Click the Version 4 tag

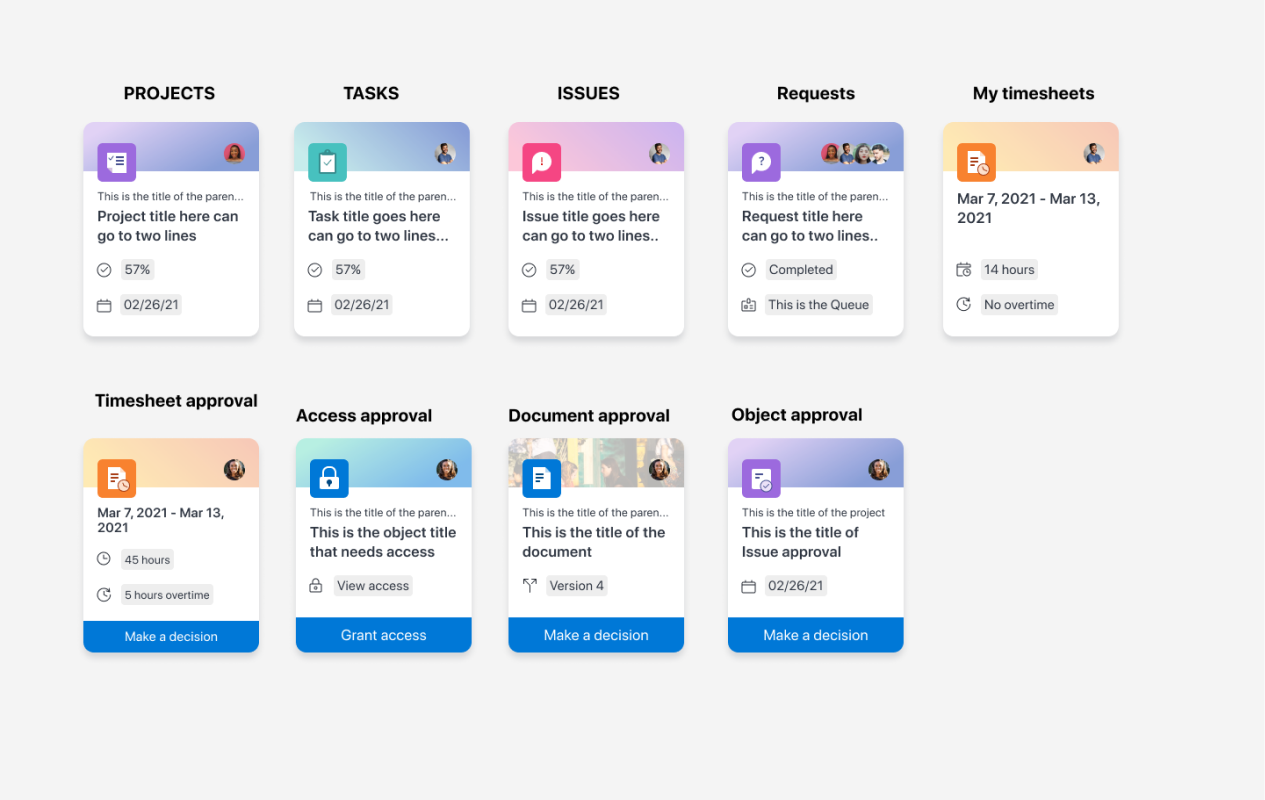pyautogui.click(x=576, y=586)
